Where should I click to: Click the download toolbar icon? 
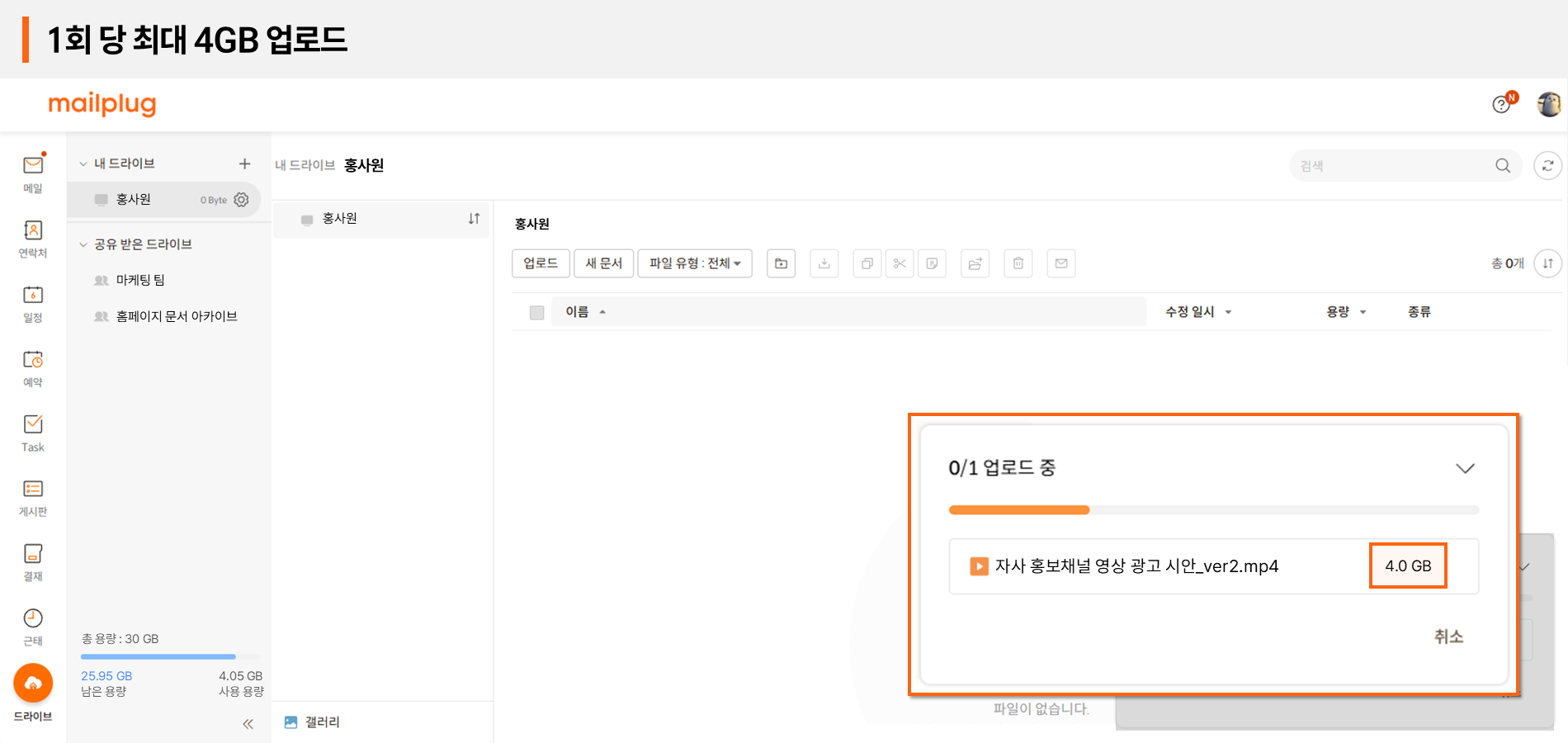click(824, 263)
